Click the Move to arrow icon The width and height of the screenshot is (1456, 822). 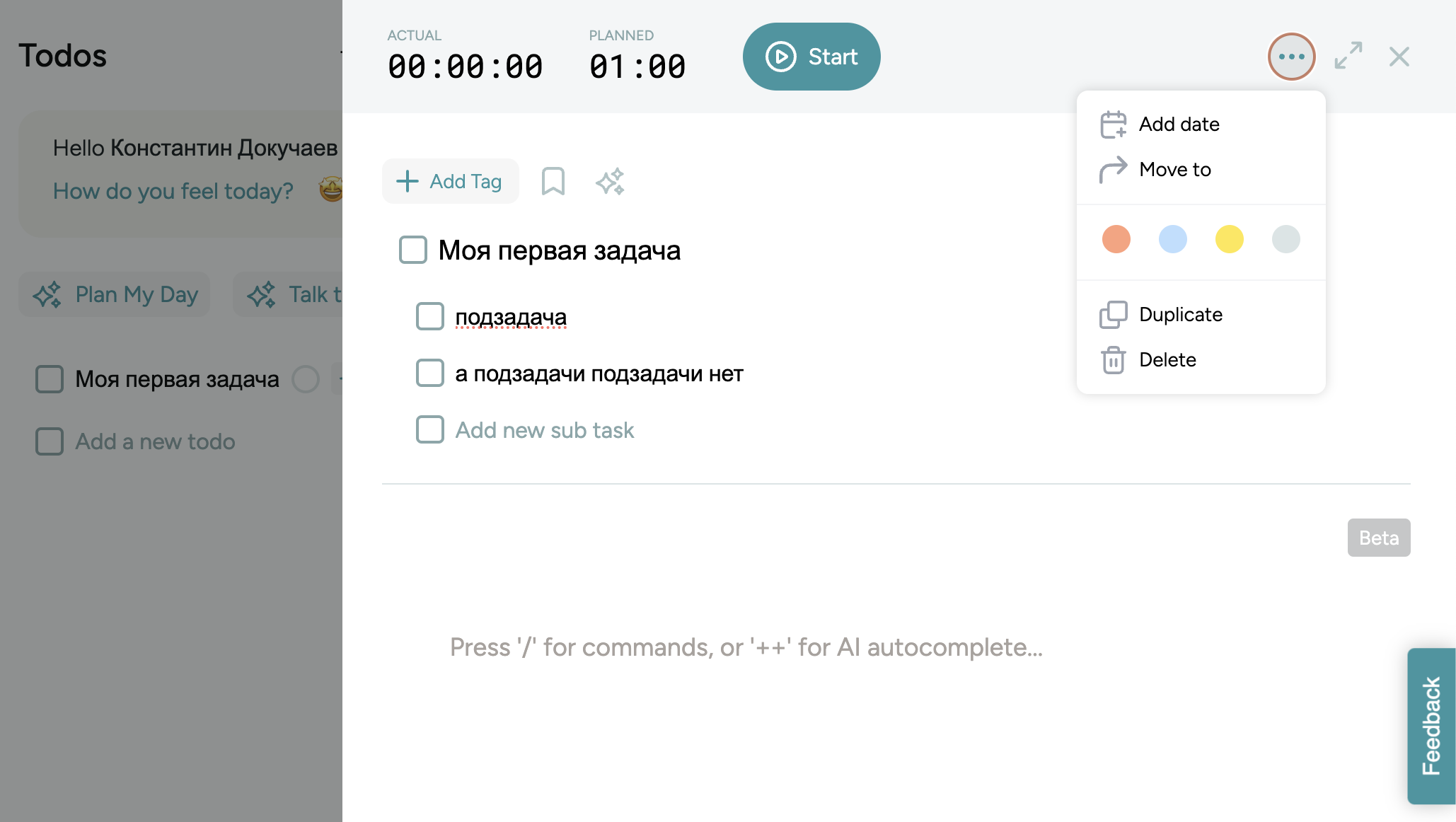[1113, 170]
